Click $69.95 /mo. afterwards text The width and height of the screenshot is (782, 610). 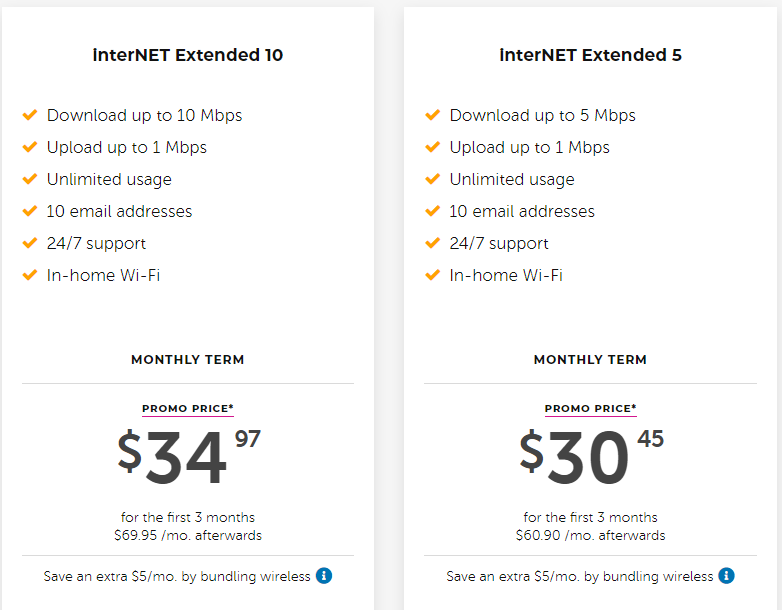tap(188, 536)
